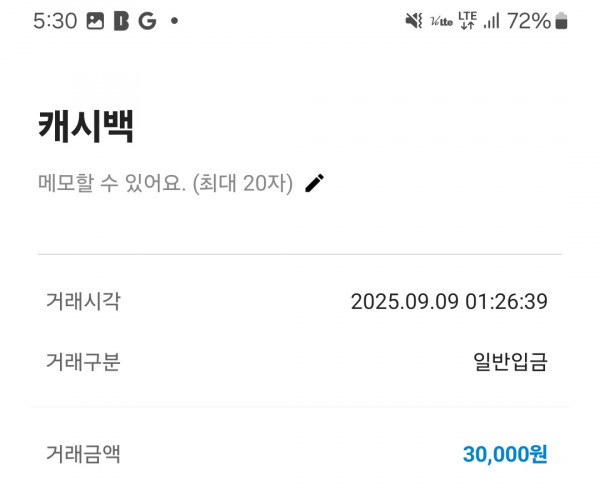This screenshot has height=490, width=600.
Task: Tap the 72% battery percentage text
Action: [x=529, y=21]
